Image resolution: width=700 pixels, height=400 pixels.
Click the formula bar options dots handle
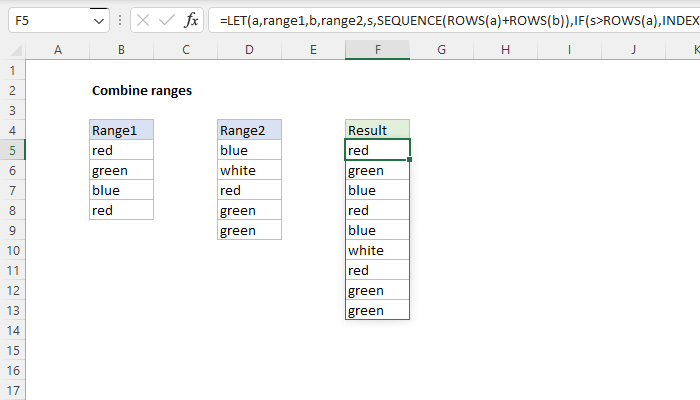(x=120, y=21)
